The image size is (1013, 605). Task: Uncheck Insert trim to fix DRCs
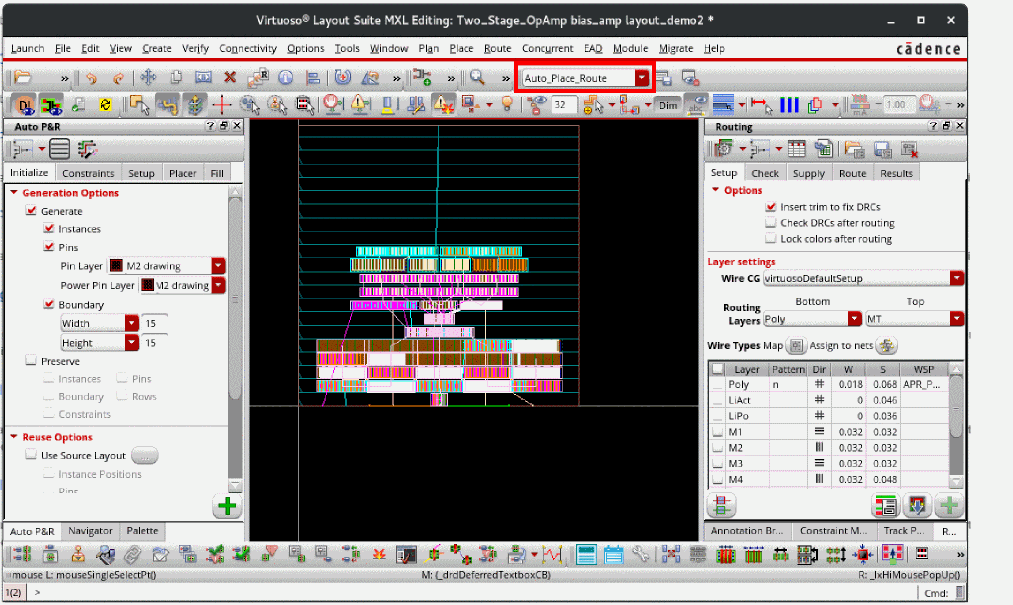[770, 207]
